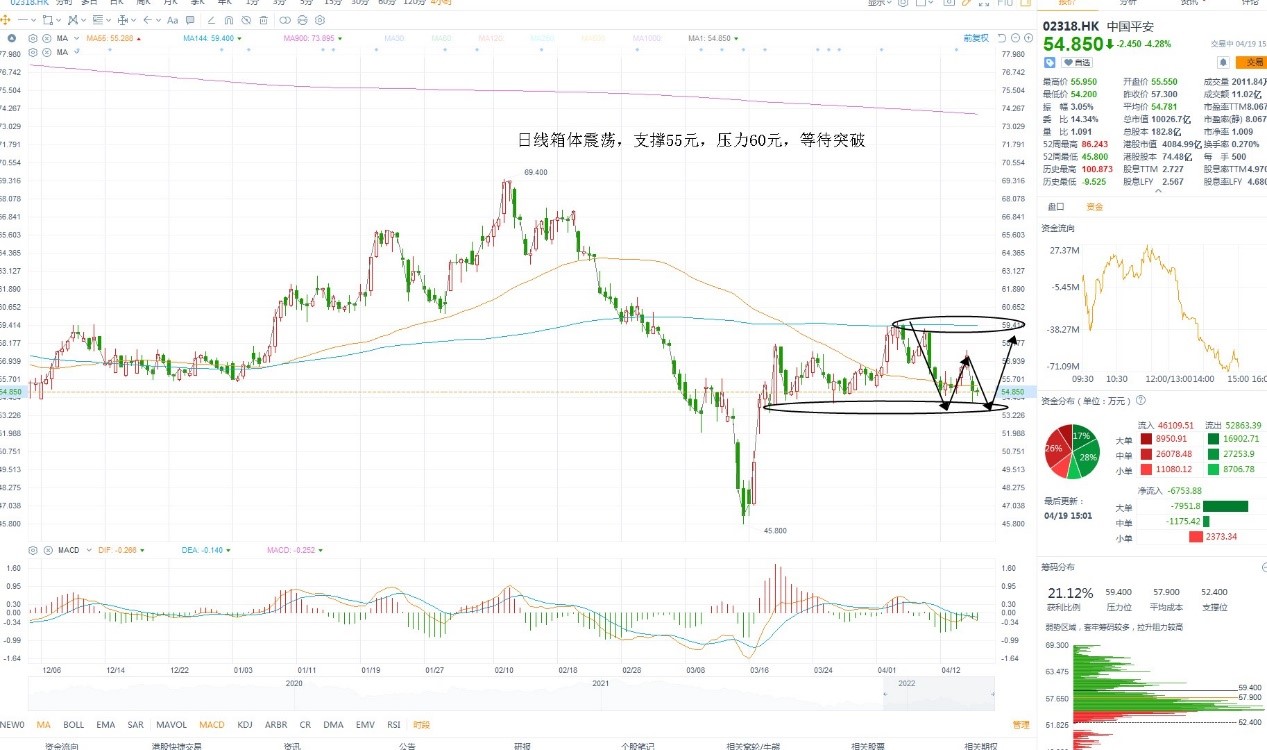This screenshot has width=1267, height=750.
Task: Select the ARBR indicator tab
Action: tap(276, 725)
